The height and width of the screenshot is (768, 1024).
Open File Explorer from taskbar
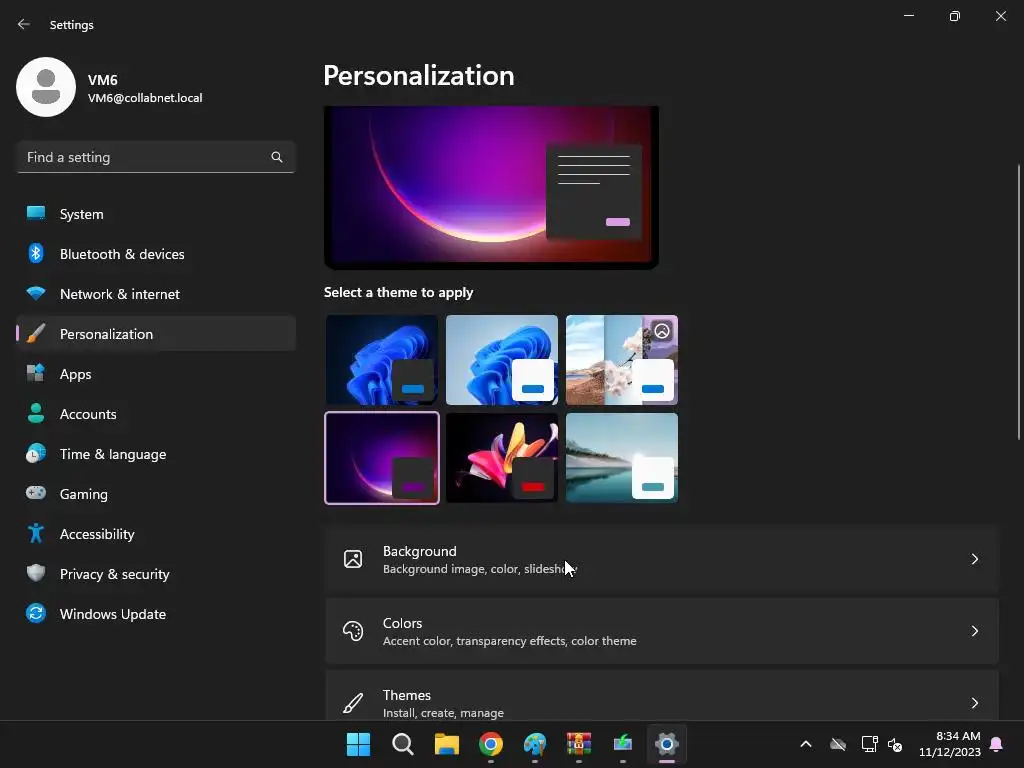coord(447,744)
